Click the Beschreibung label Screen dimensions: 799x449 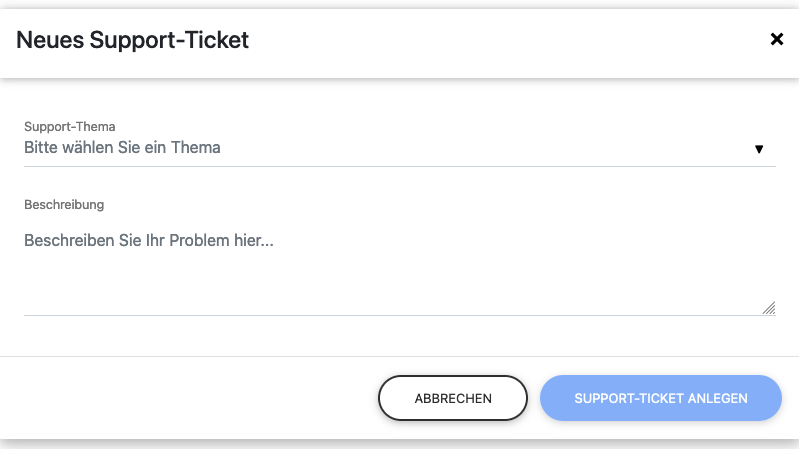click(x=64, y=204)
